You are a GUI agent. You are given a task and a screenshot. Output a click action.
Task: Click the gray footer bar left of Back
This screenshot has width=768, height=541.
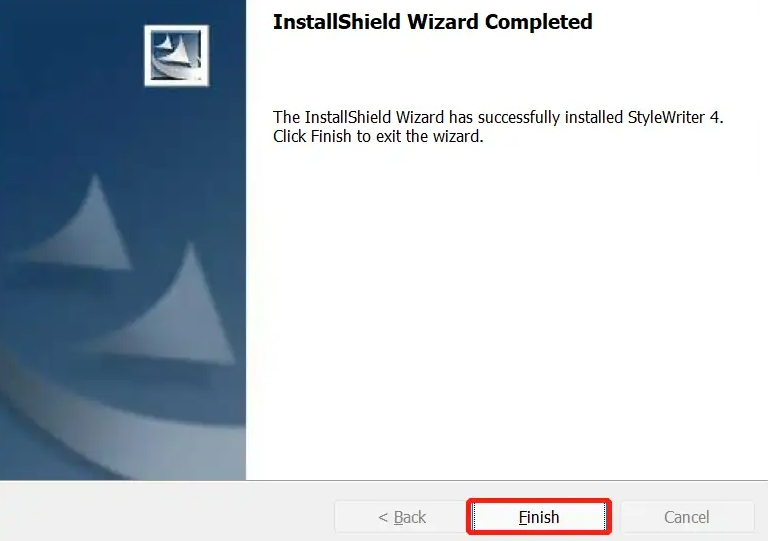pyautogui.click(x=167, y=512)
